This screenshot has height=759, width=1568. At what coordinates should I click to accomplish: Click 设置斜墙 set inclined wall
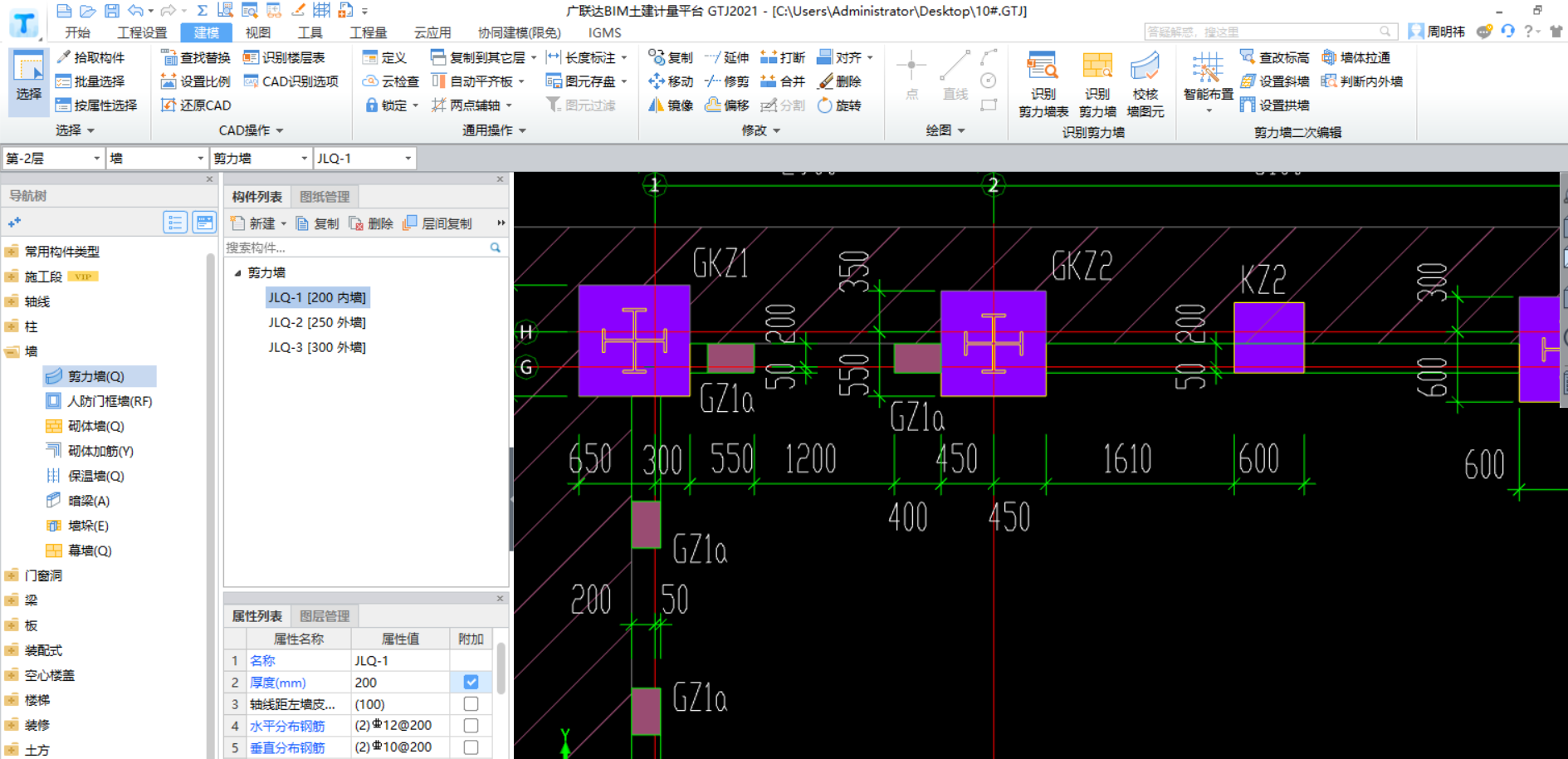[1274, 81]
